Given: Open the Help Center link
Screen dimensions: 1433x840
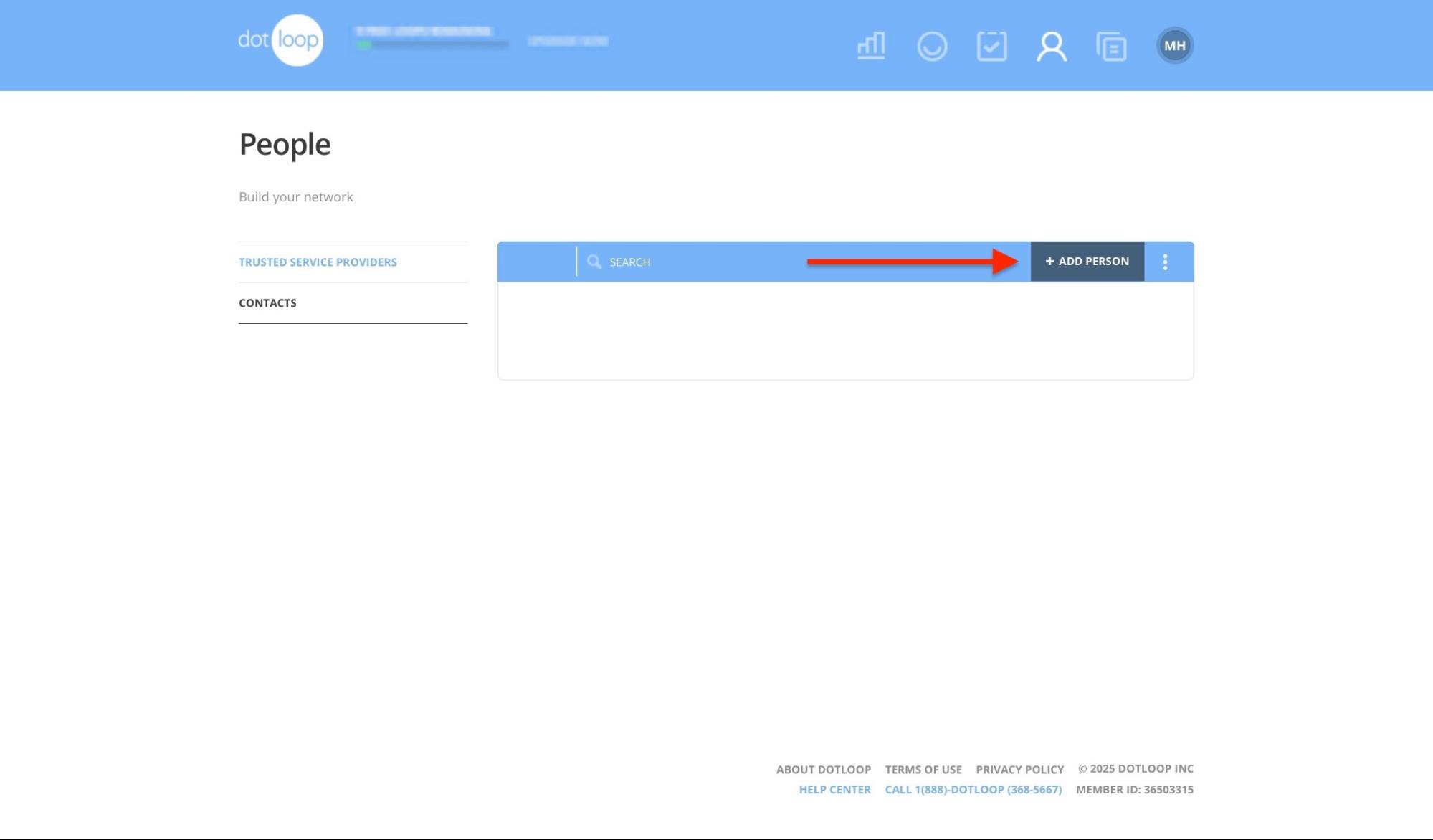Looking at the screenshot, I should pyautogui.click(x=834, y=789).
